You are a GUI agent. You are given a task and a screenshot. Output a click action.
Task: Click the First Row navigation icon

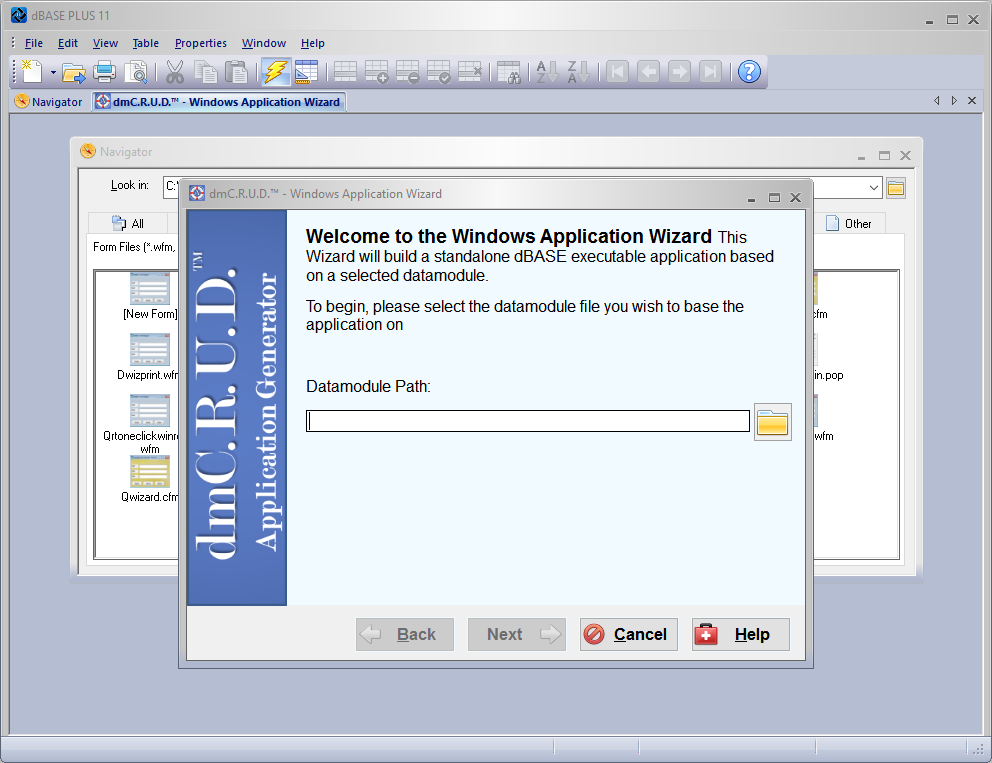point(617,72)
